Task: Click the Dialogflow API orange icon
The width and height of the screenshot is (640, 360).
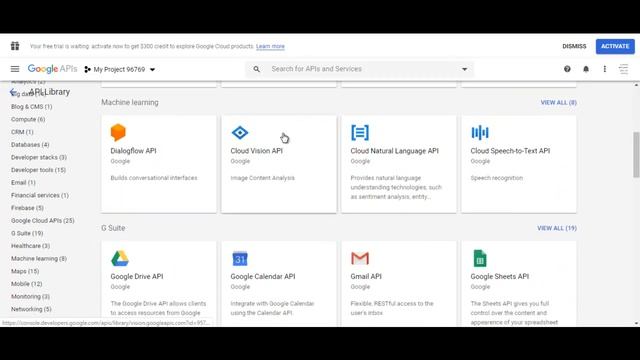Action: click(x=118, y=132)
